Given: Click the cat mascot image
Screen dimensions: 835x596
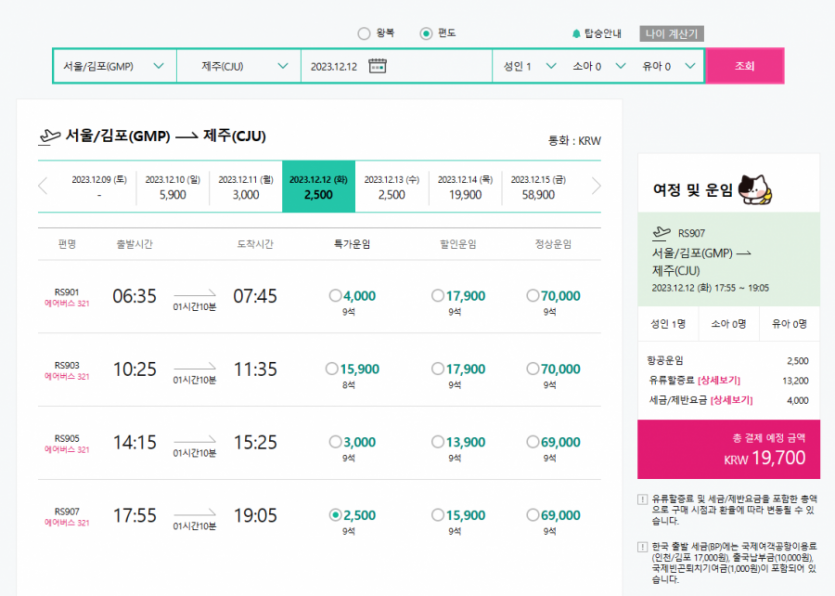Looking at the screenshot, I should (758, 188).
